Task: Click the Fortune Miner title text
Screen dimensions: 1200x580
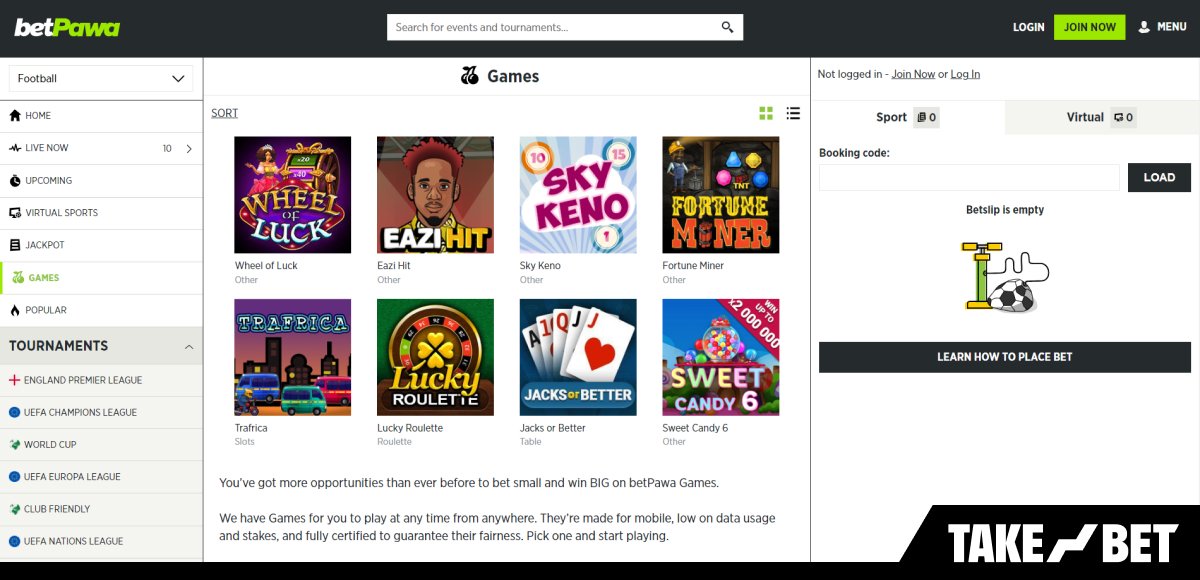Action: coord(693,266)
